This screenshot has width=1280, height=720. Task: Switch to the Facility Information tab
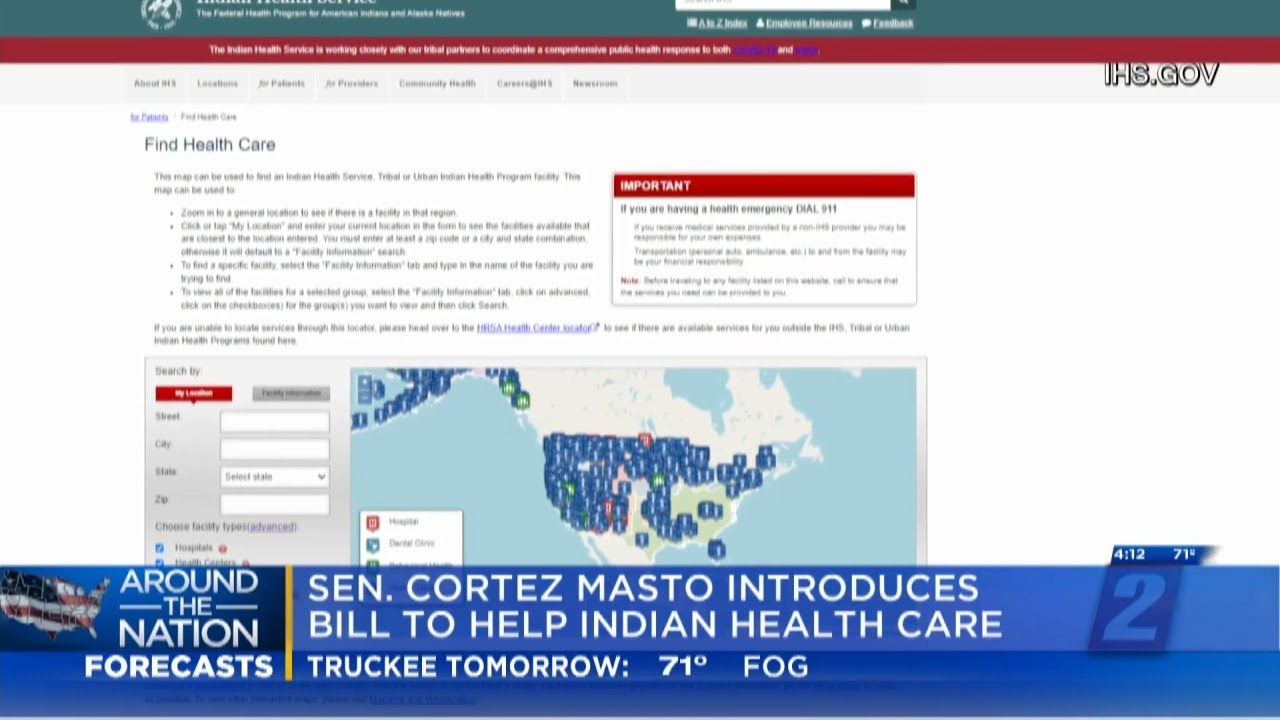291,394
